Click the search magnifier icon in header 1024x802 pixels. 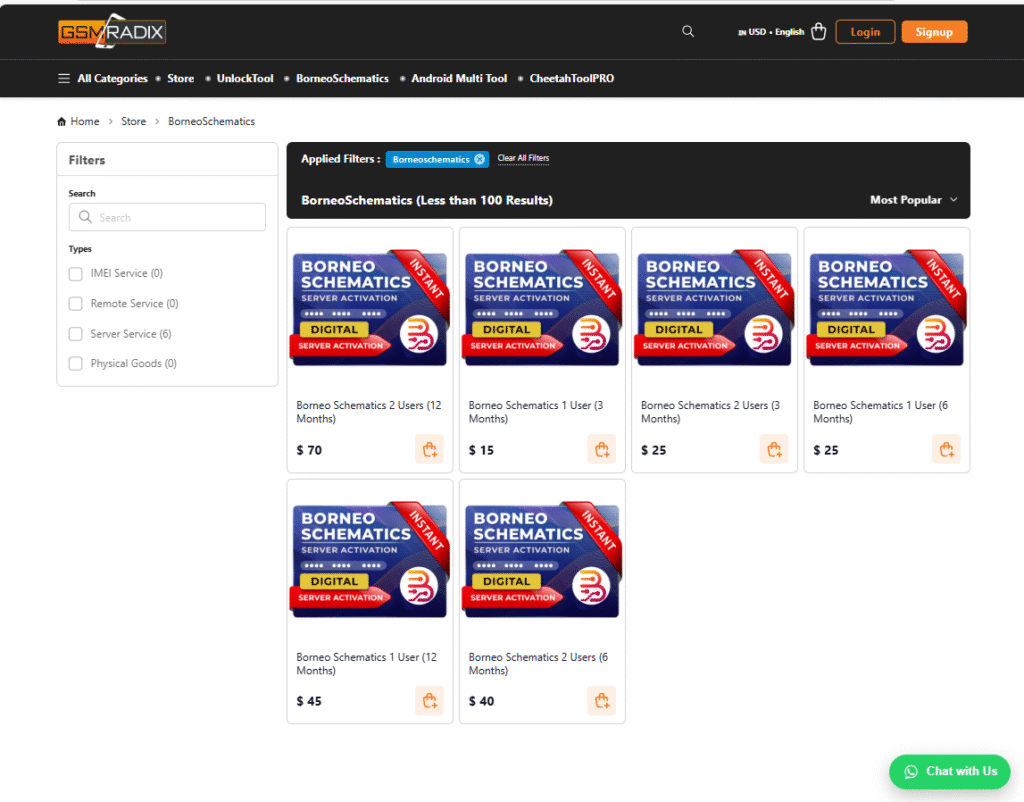(x=688, y=32)
